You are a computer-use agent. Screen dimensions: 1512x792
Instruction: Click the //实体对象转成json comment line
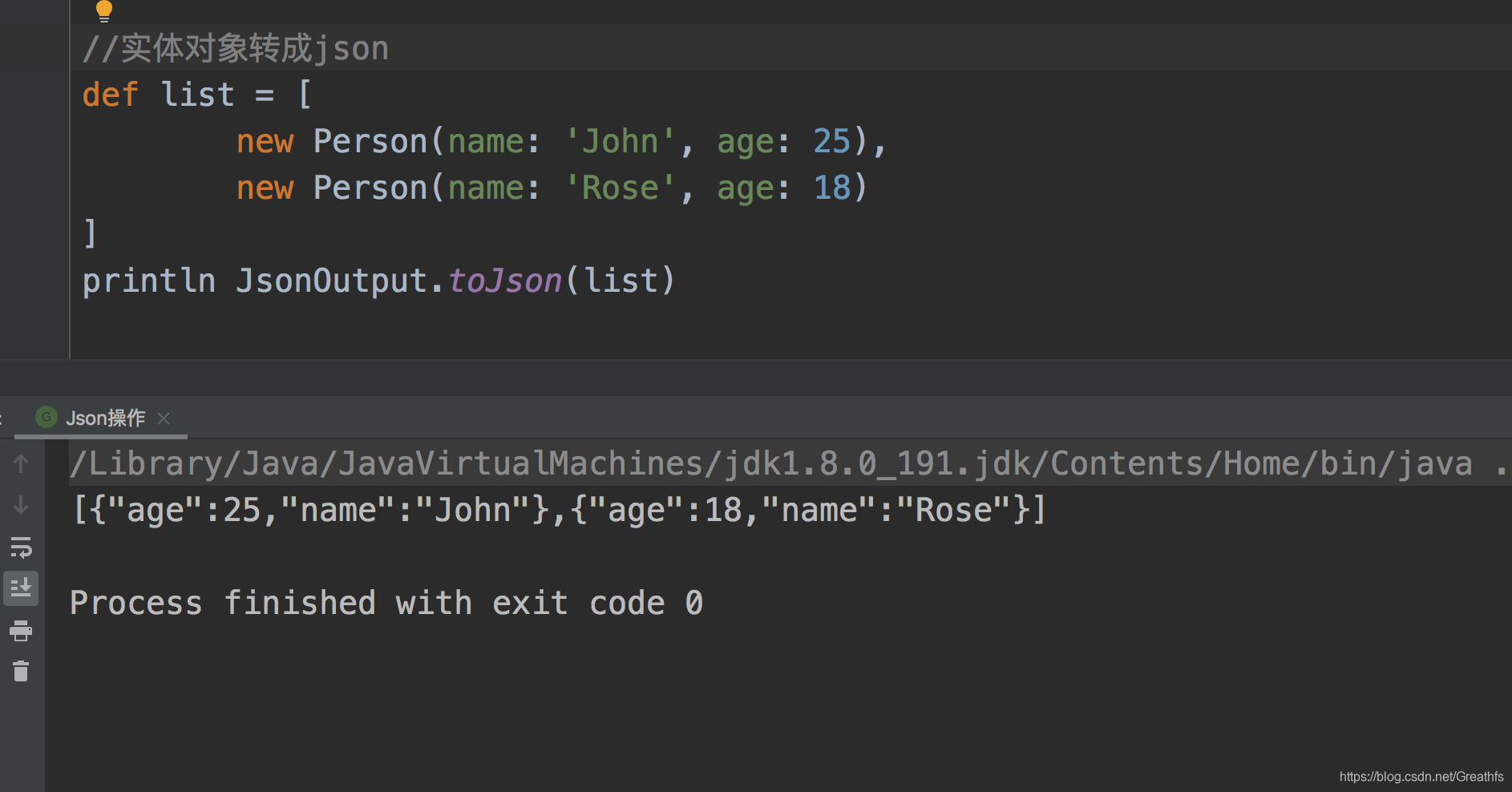[236, 49]
